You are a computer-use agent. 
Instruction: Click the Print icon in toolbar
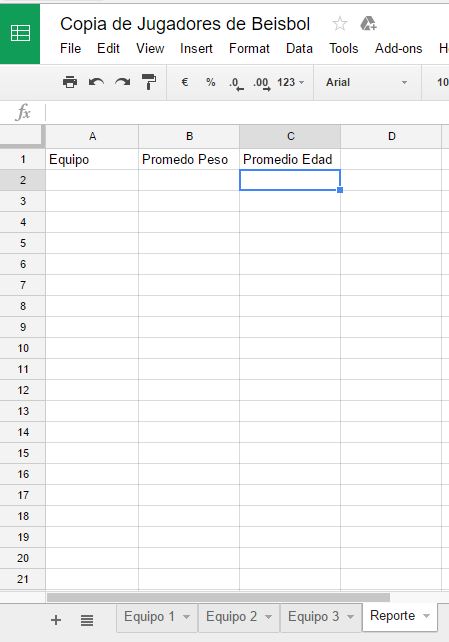coord(70,82)
